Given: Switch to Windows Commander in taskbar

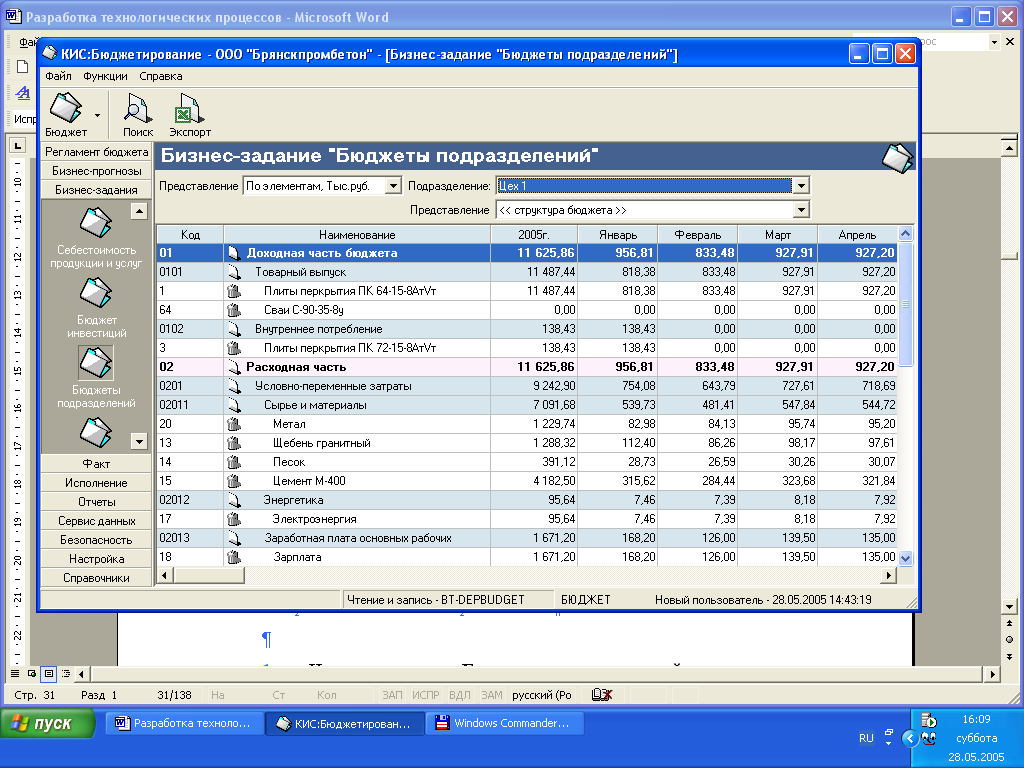Looking at the screenshot, I should 505,724.
